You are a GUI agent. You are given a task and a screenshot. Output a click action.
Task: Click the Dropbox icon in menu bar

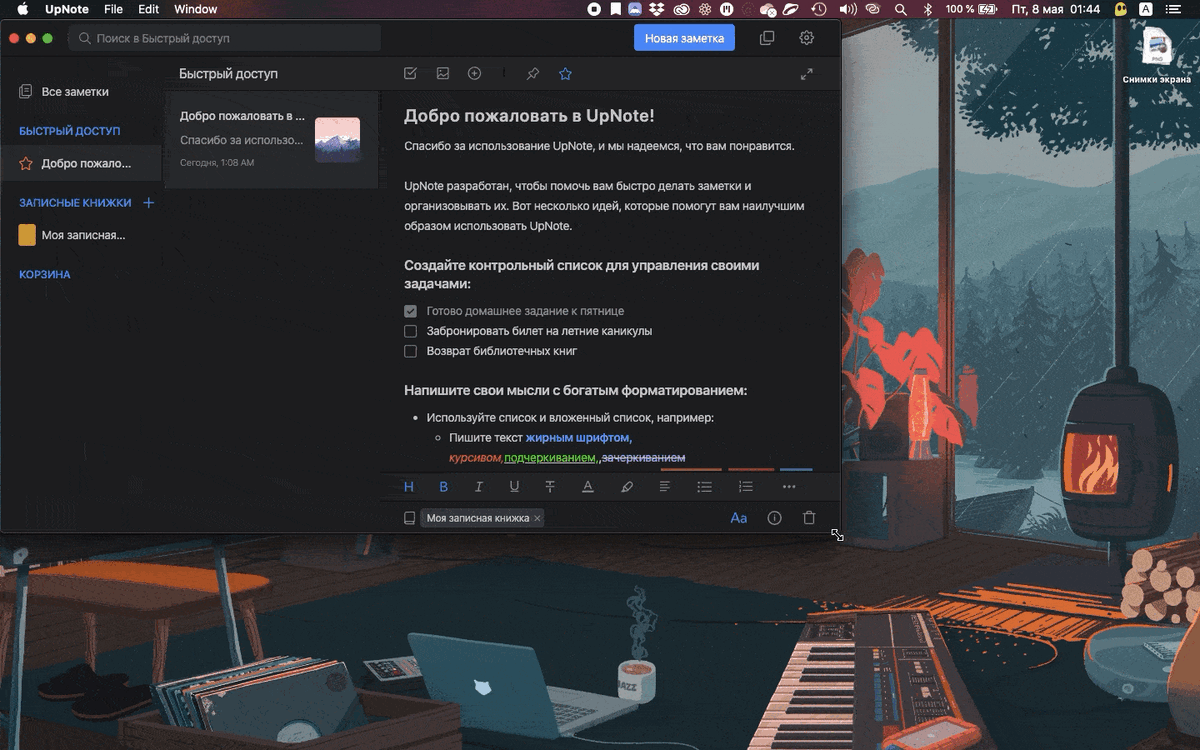tap(656, 9)
